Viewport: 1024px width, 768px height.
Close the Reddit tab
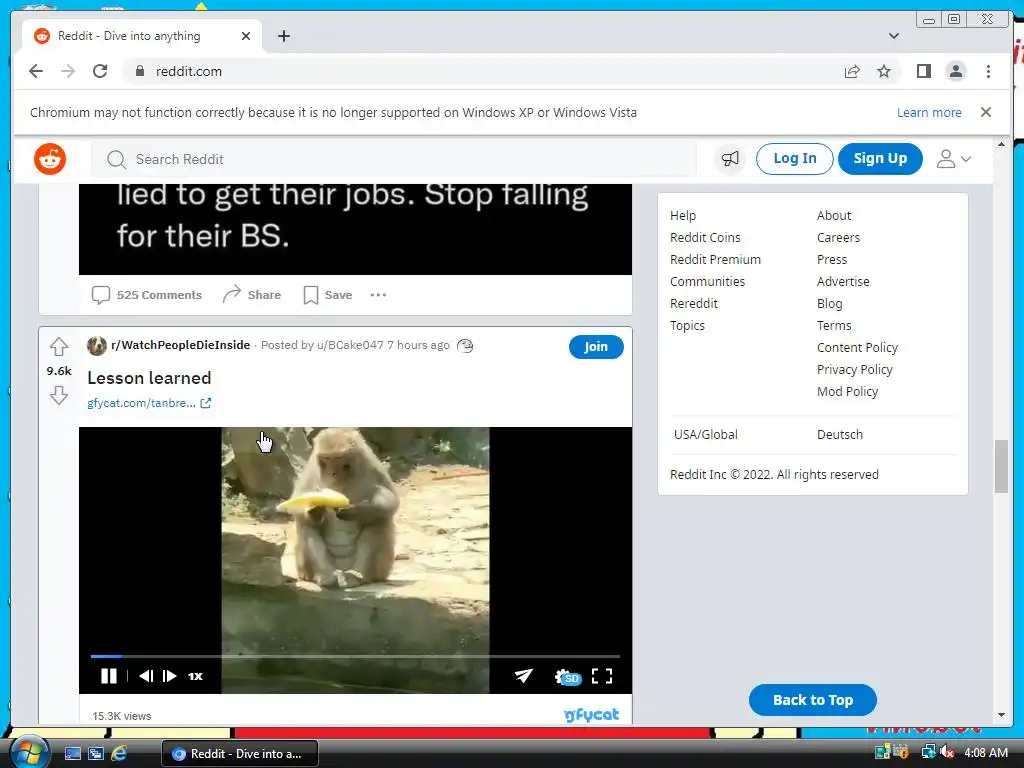[x=246, y=36]
